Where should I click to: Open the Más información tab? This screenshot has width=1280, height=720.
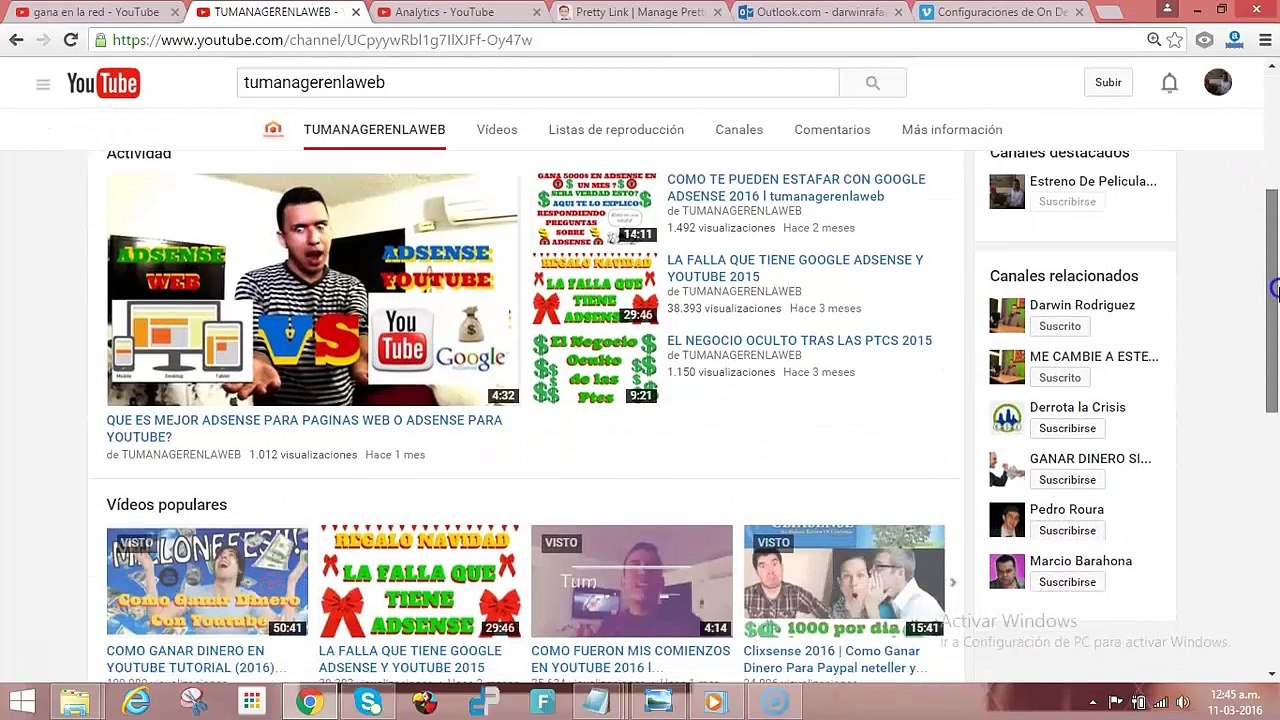(952, 129)
